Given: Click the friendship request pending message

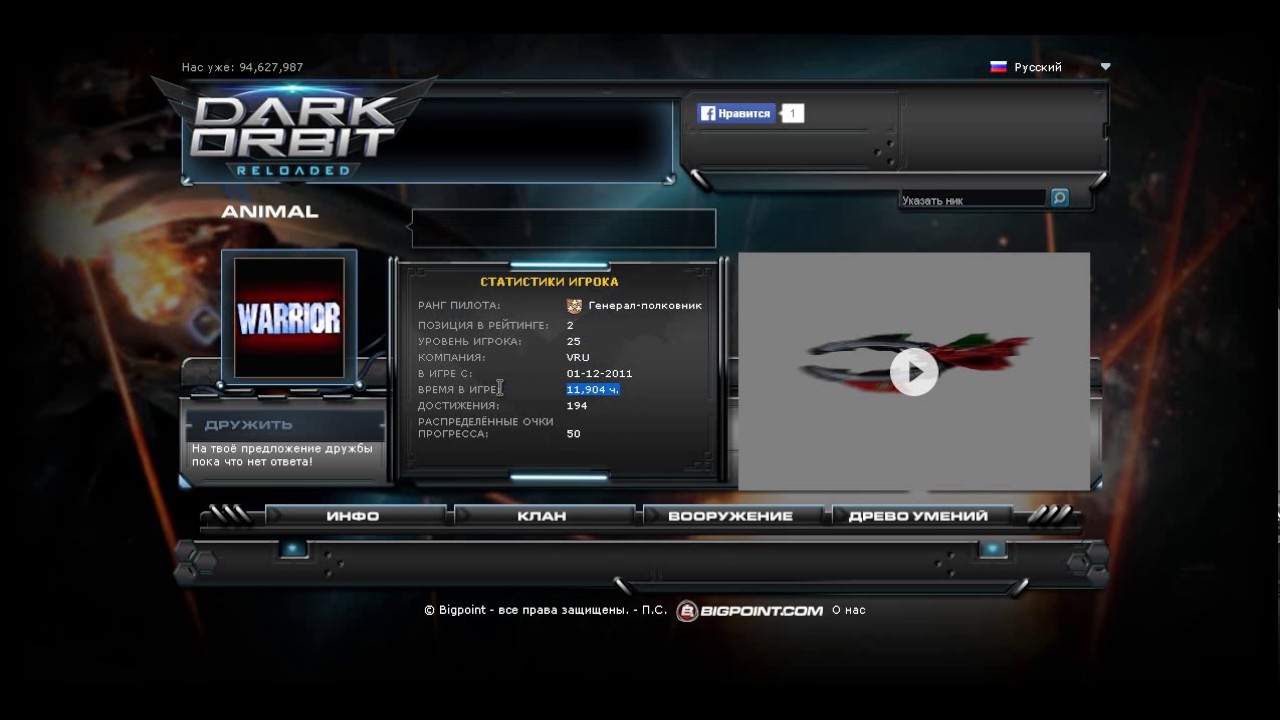Looking at the screenshot, I should 282,455.
